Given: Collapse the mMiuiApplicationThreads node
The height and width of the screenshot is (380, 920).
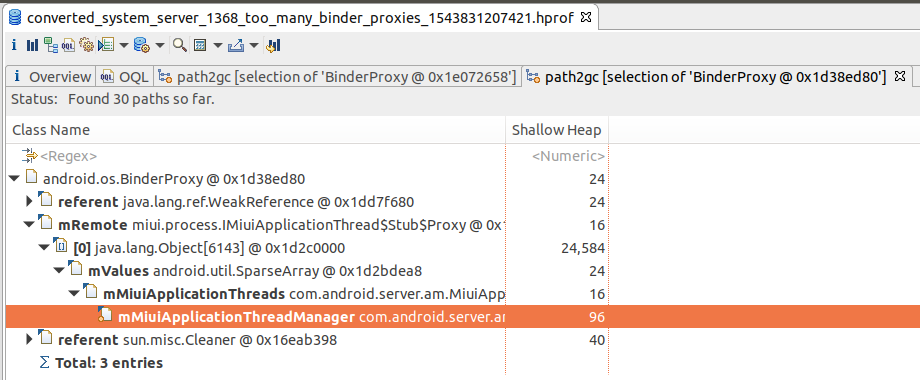Looking at the screenshot, I should point(74,294).
